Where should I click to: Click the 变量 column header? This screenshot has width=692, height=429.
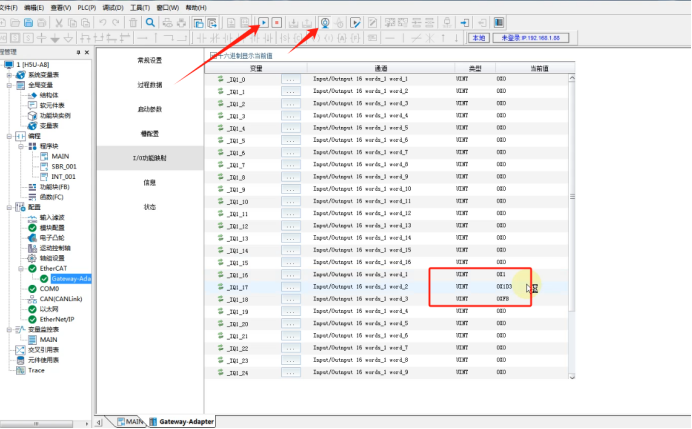[256, 68]
